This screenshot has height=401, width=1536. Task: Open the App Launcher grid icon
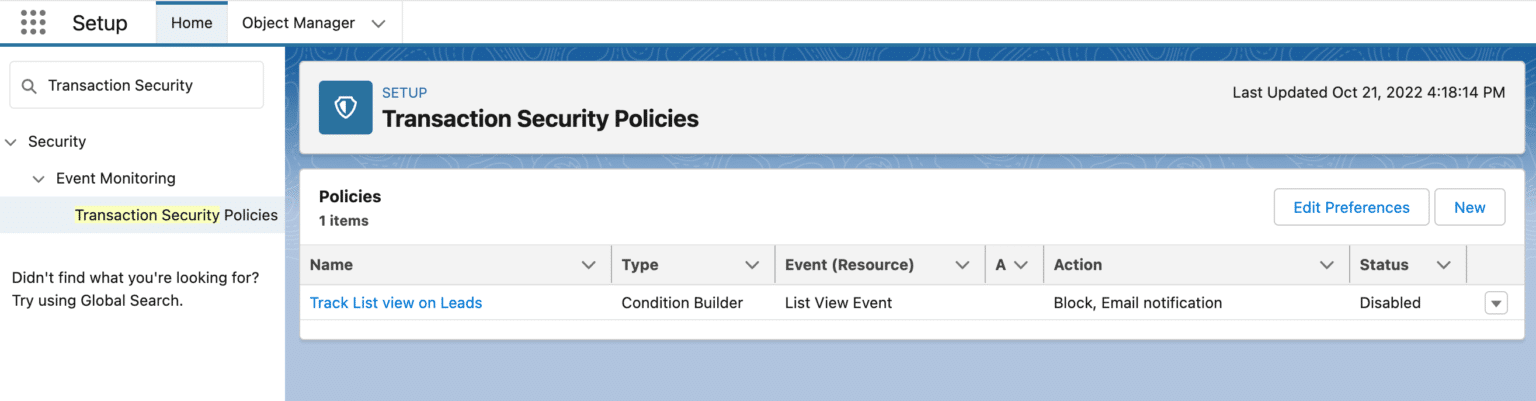point(33,22)
